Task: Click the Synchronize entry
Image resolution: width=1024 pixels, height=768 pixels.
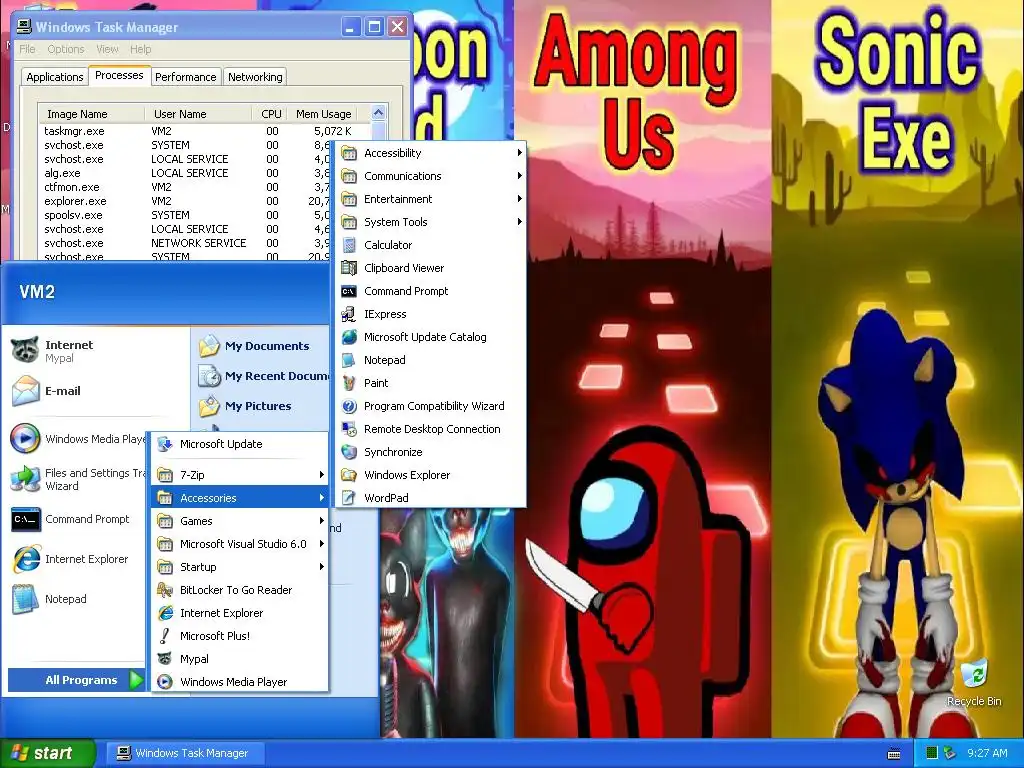Action: click(x=431, y=452)
